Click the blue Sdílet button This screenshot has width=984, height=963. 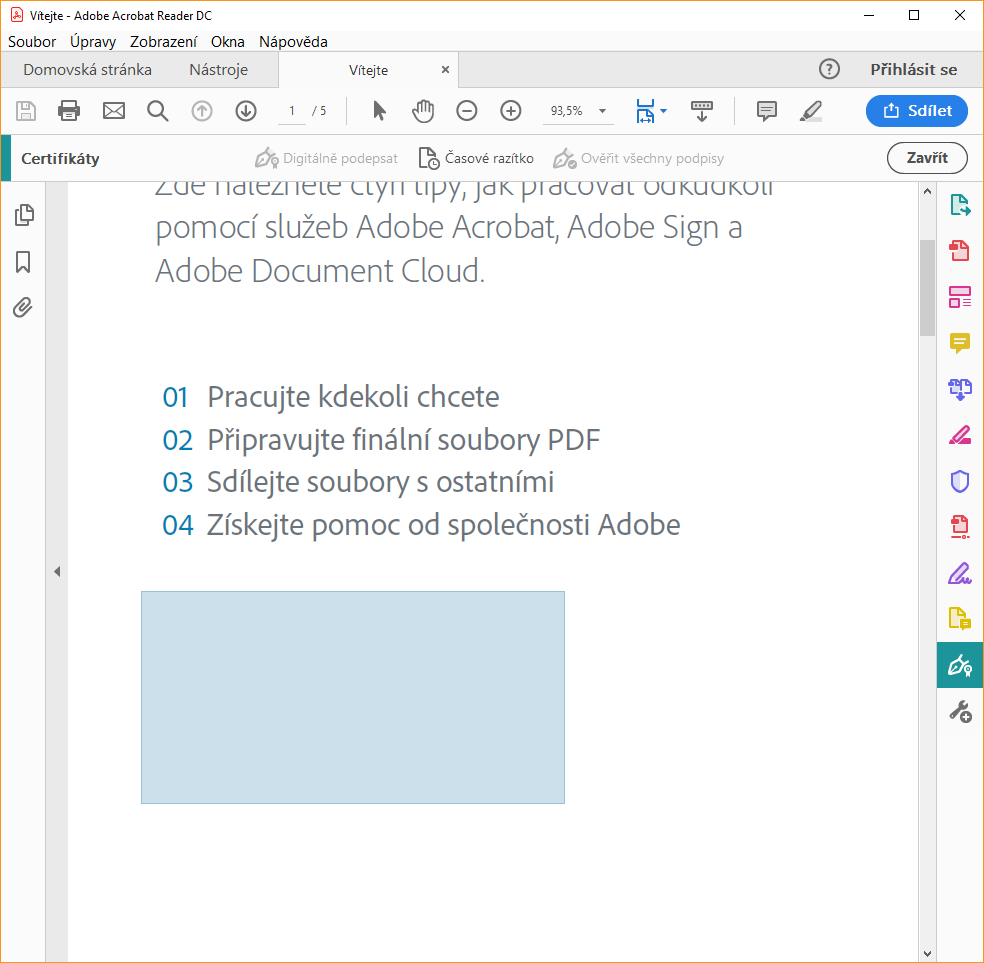(916, 111)
